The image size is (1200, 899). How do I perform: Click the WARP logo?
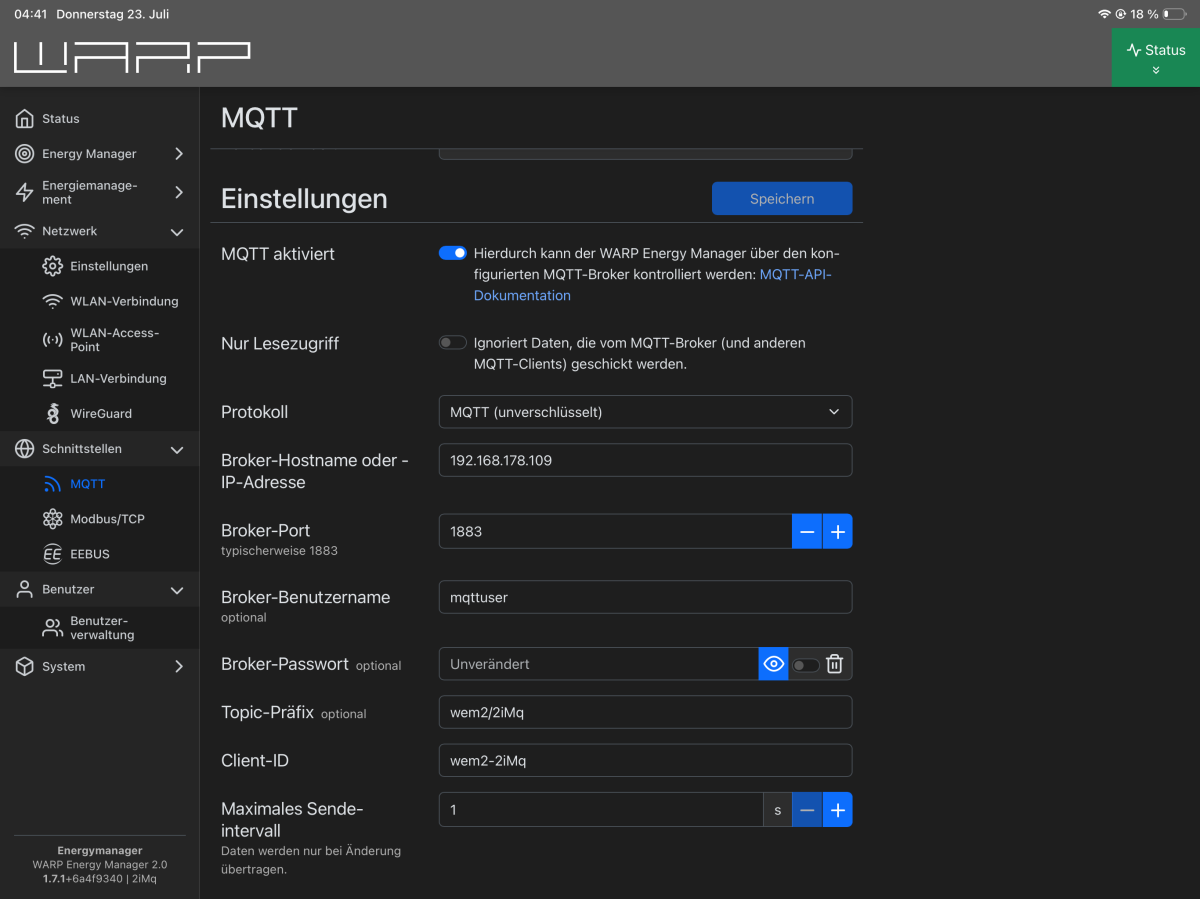click(x=132, y=58)
